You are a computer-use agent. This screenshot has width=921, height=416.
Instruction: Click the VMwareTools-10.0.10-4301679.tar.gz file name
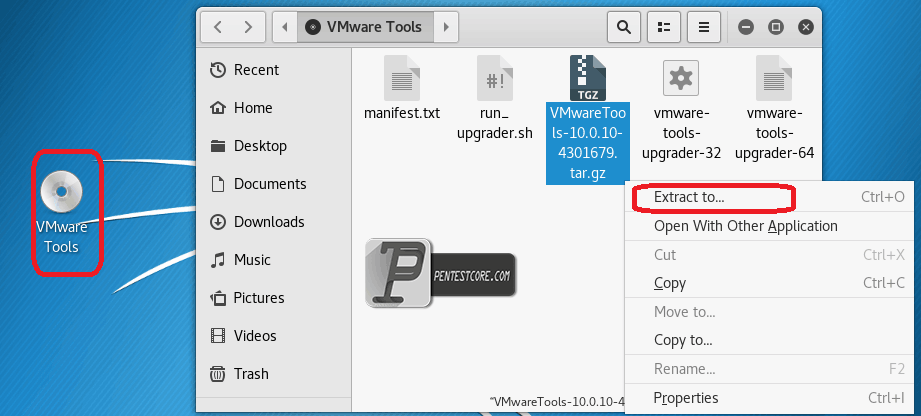click(588, 143)
